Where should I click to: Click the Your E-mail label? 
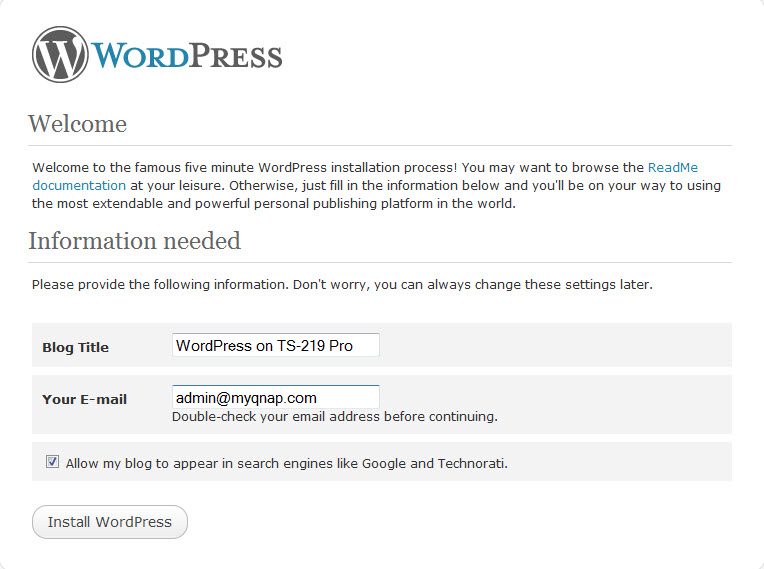84,399
